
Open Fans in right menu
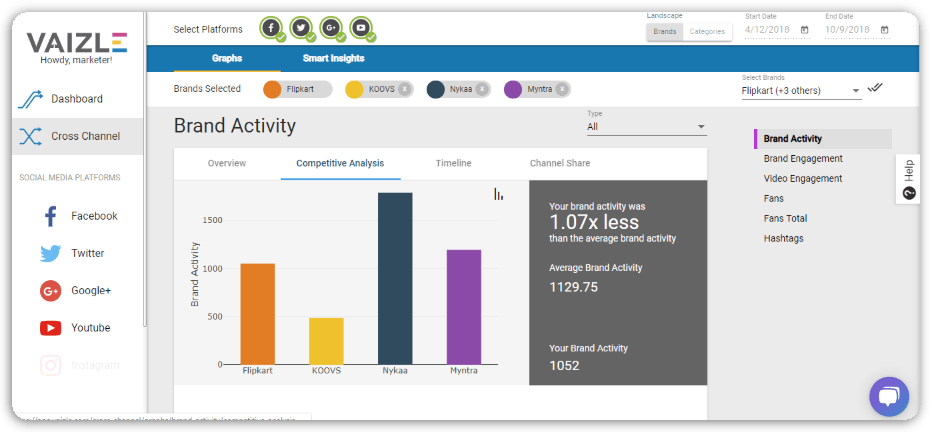pyautogui.click(x=773, y=198)
